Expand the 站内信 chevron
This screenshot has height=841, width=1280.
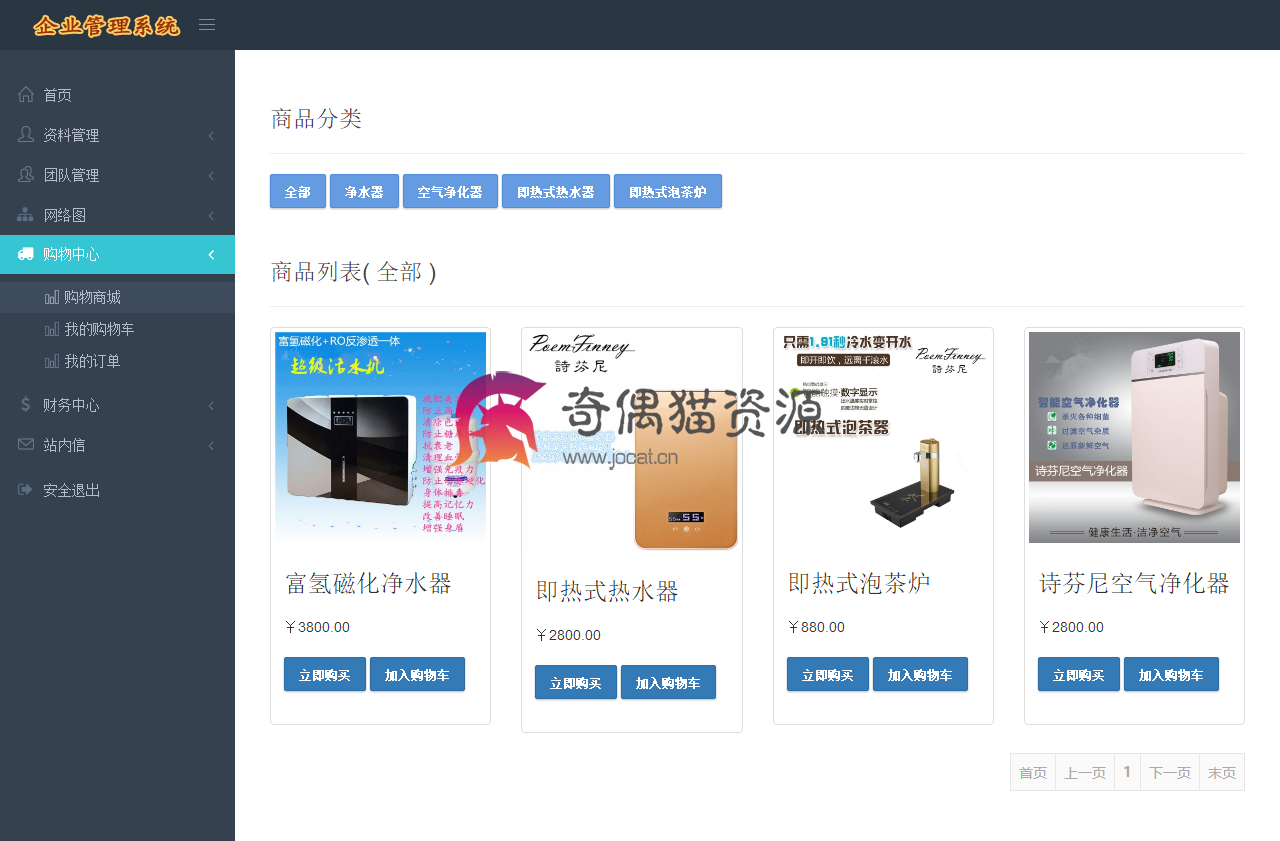click(211, 445)
